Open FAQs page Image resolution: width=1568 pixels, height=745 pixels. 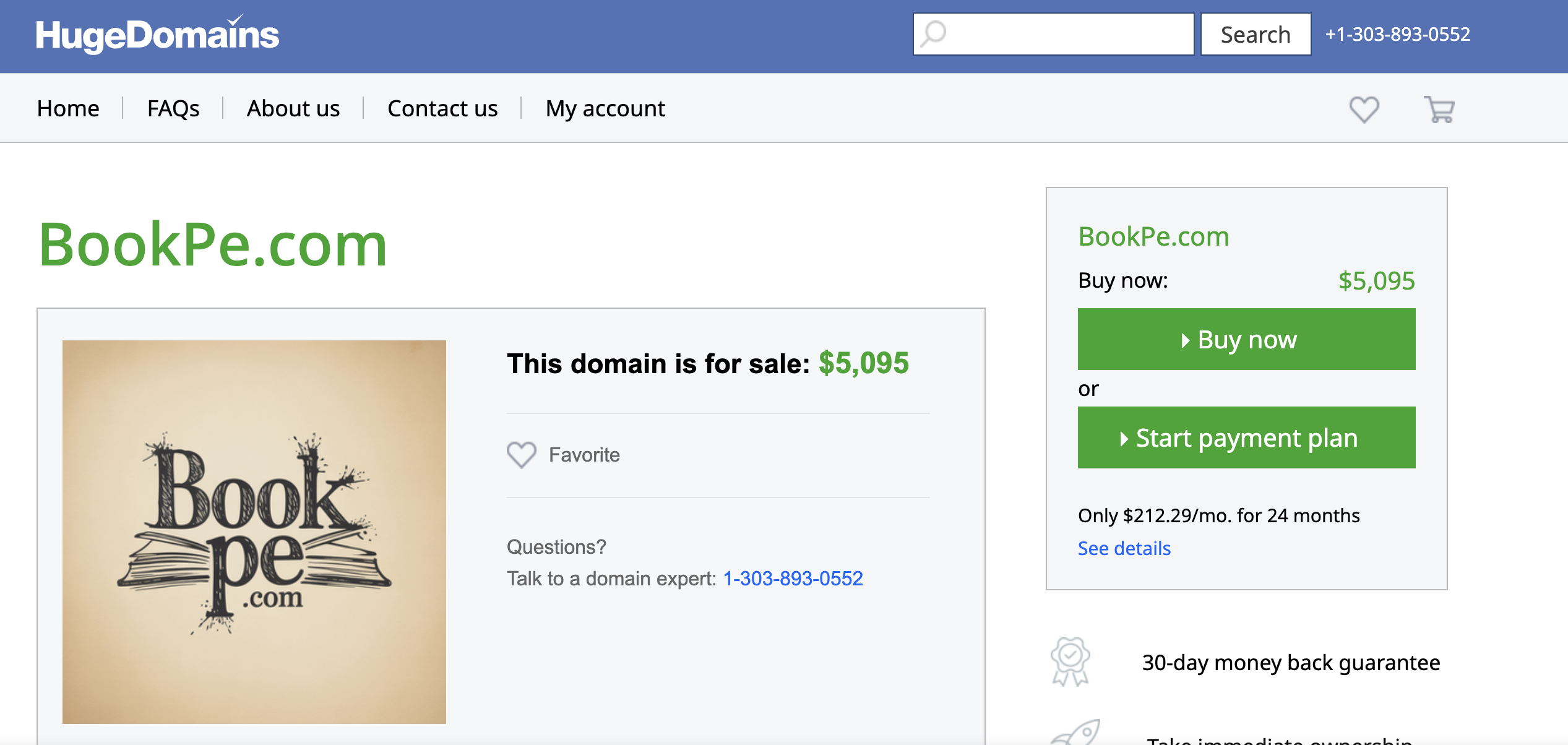[173, 108]
